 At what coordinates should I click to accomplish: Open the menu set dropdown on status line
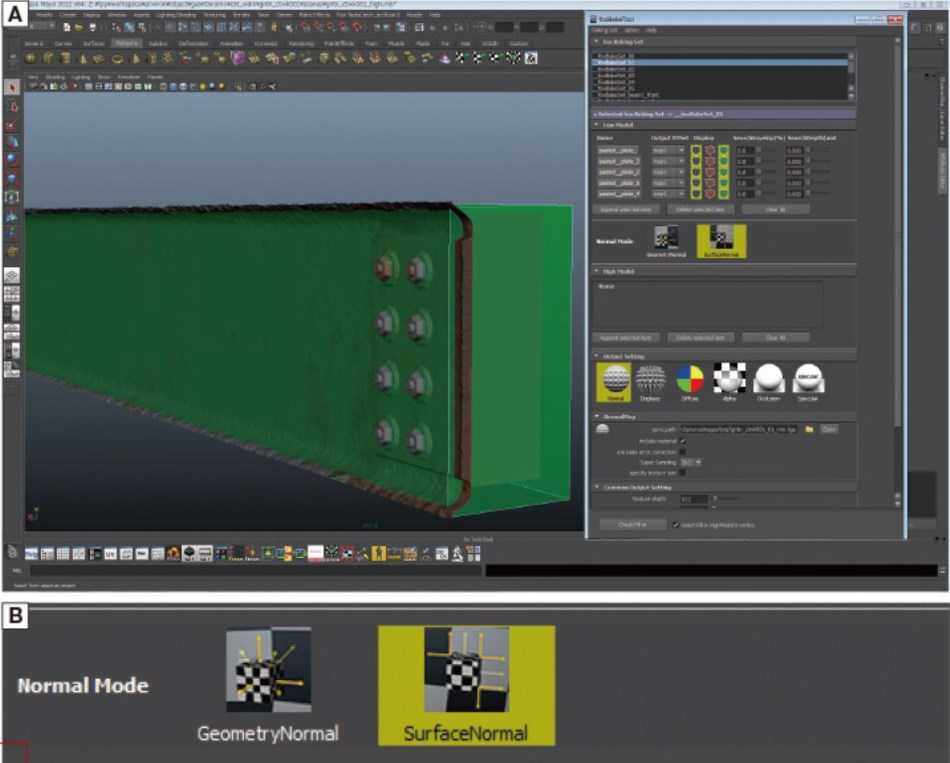[41, 27]
